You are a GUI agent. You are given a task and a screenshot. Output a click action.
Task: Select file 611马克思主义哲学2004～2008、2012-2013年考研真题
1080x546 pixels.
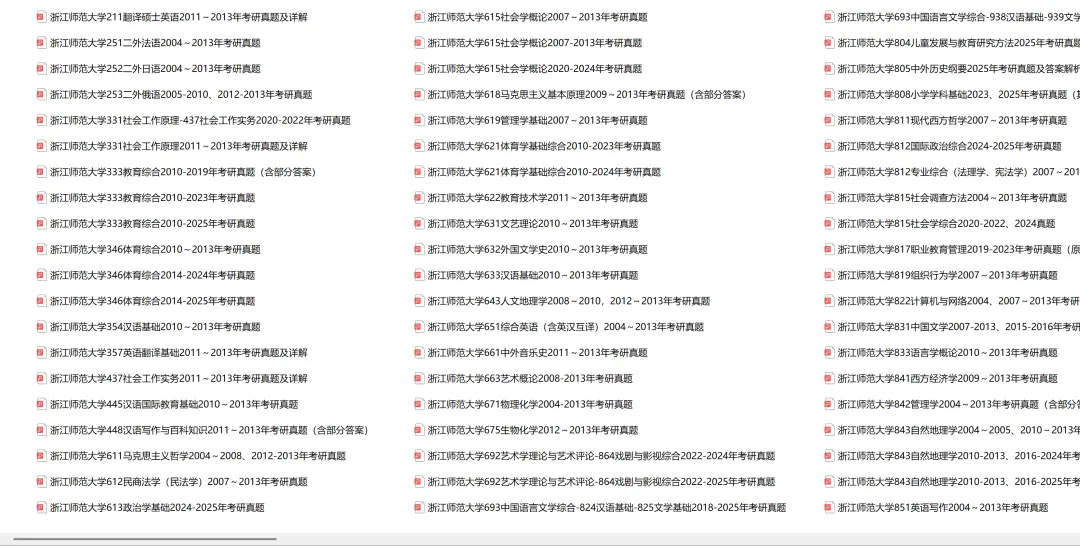[x=191, y=456]
